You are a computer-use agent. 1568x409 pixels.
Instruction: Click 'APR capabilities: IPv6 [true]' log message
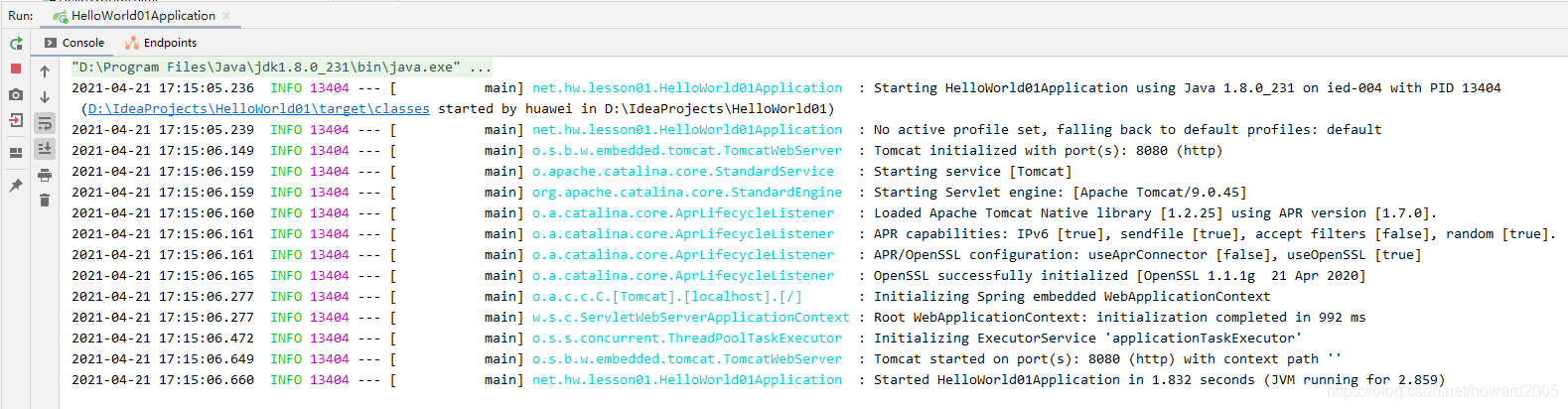click(x=1214, y=234)
